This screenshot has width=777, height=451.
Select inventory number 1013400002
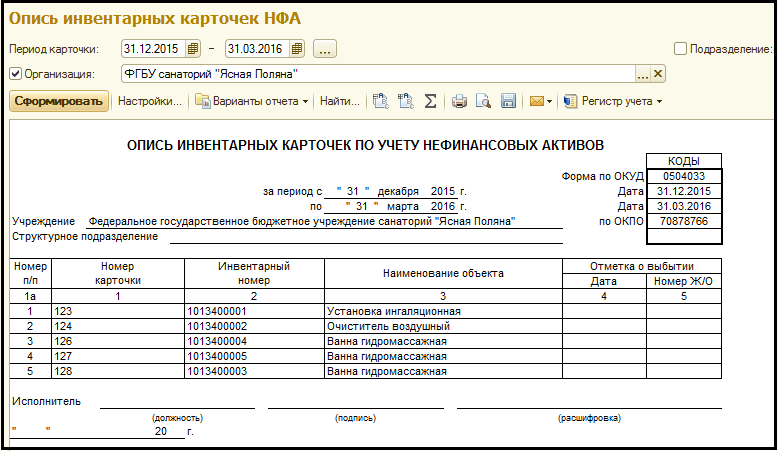[x=254, y=326]
